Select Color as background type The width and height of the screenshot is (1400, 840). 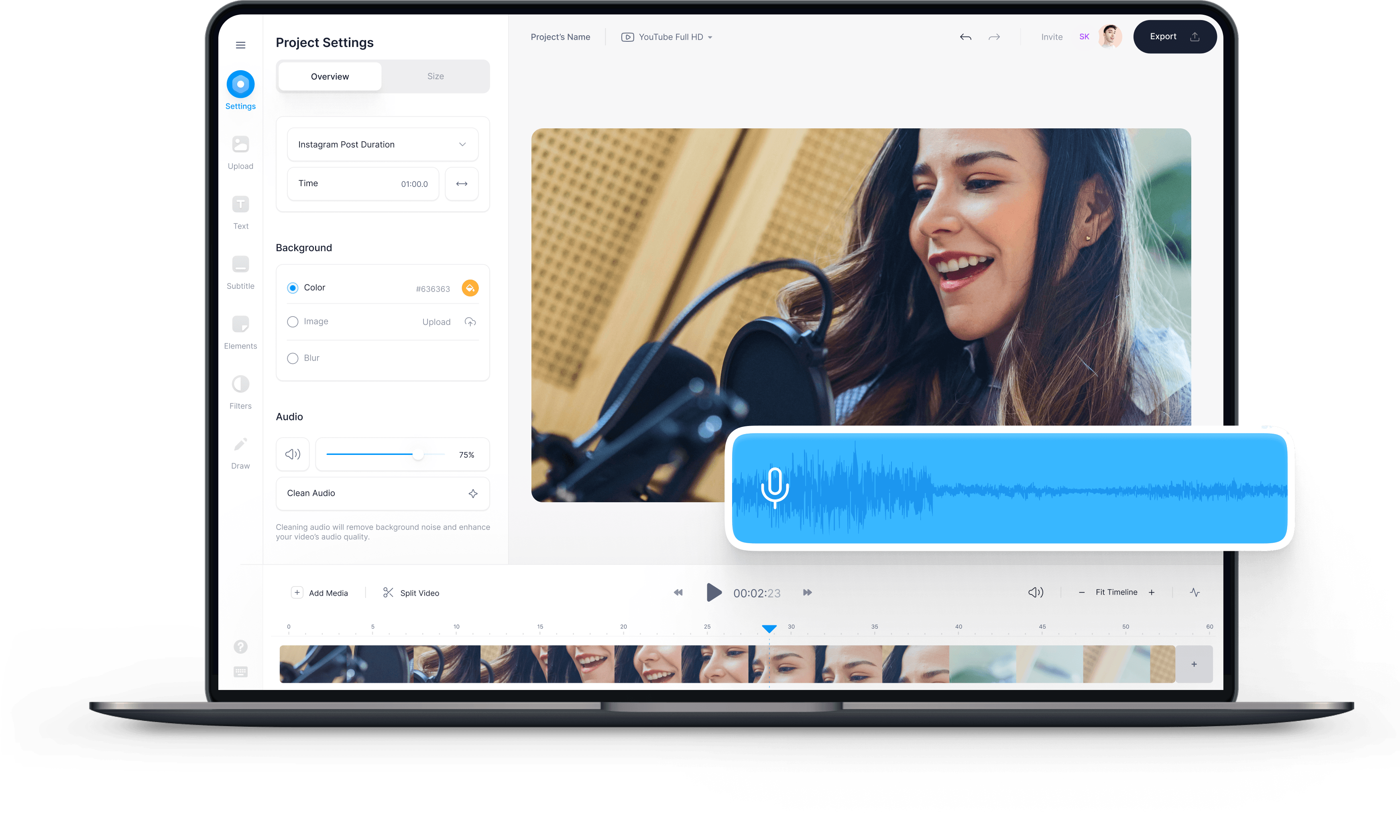(x=293, y=288)
